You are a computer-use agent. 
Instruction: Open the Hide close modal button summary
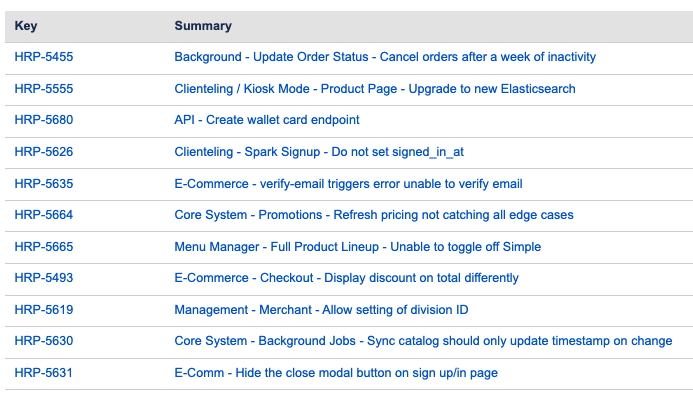[336, 373]
